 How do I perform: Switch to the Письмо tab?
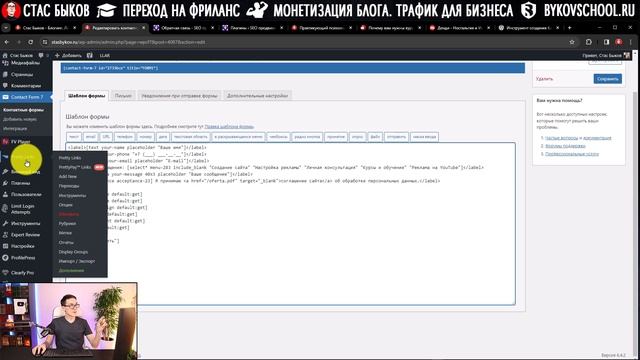click(x=123, y=96)
